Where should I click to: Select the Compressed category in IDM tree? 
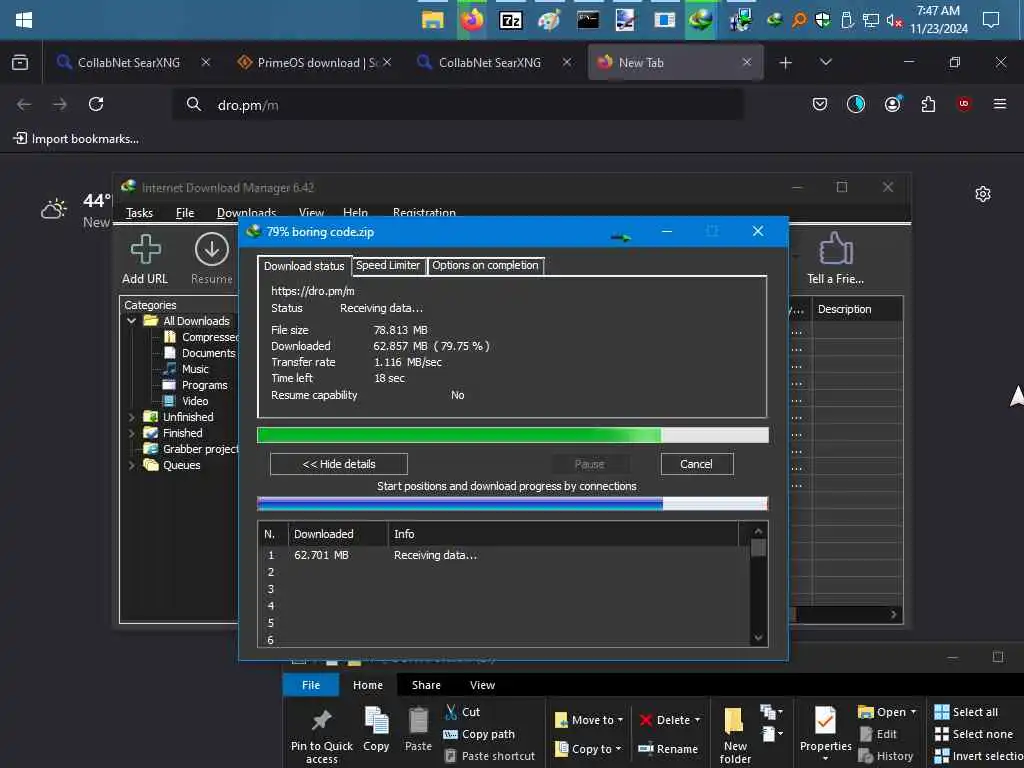coord(200,337)
